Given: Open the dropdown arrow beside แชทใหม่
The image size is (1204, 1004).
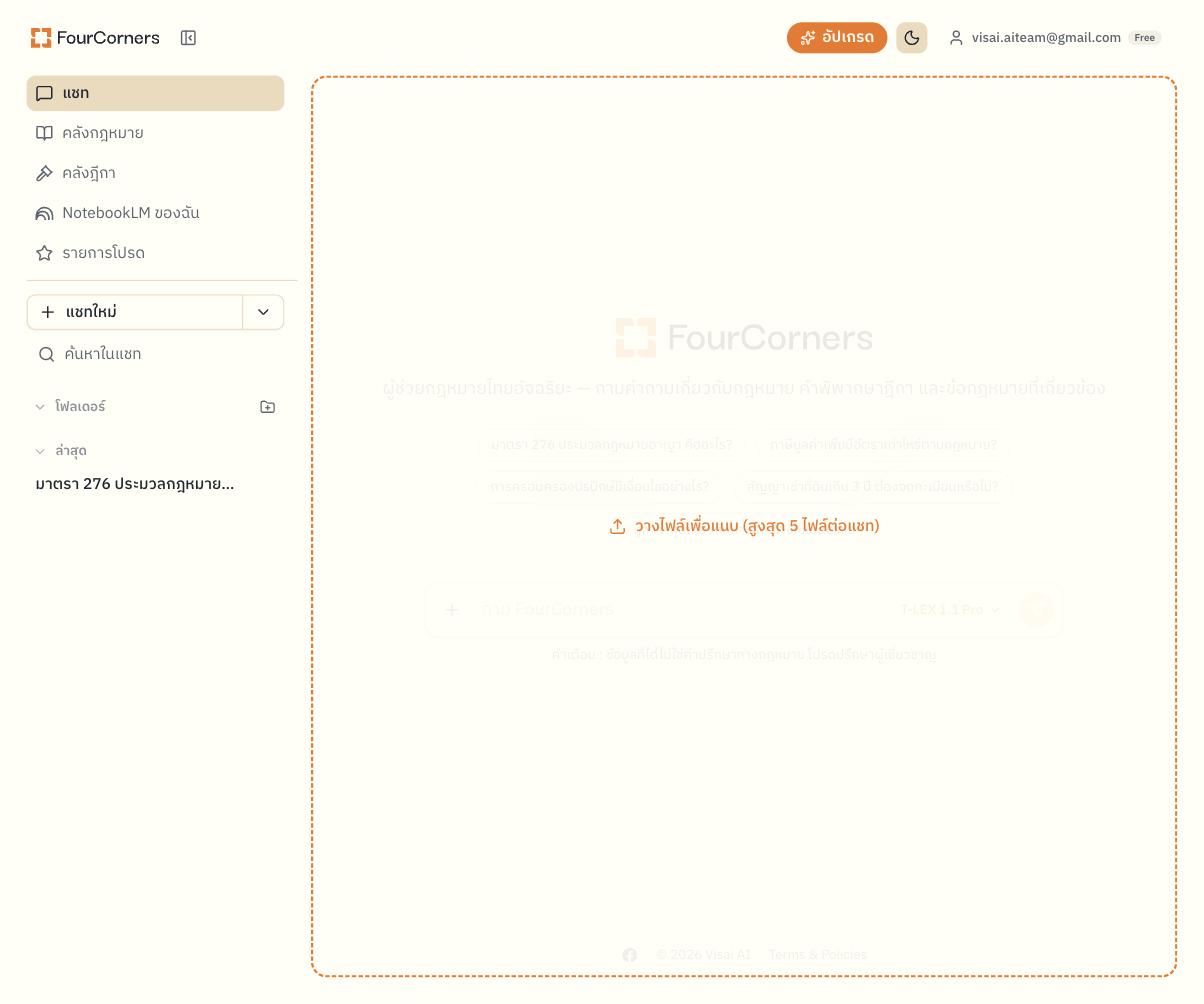Looking at the screenshot, I should pos(263,312).
